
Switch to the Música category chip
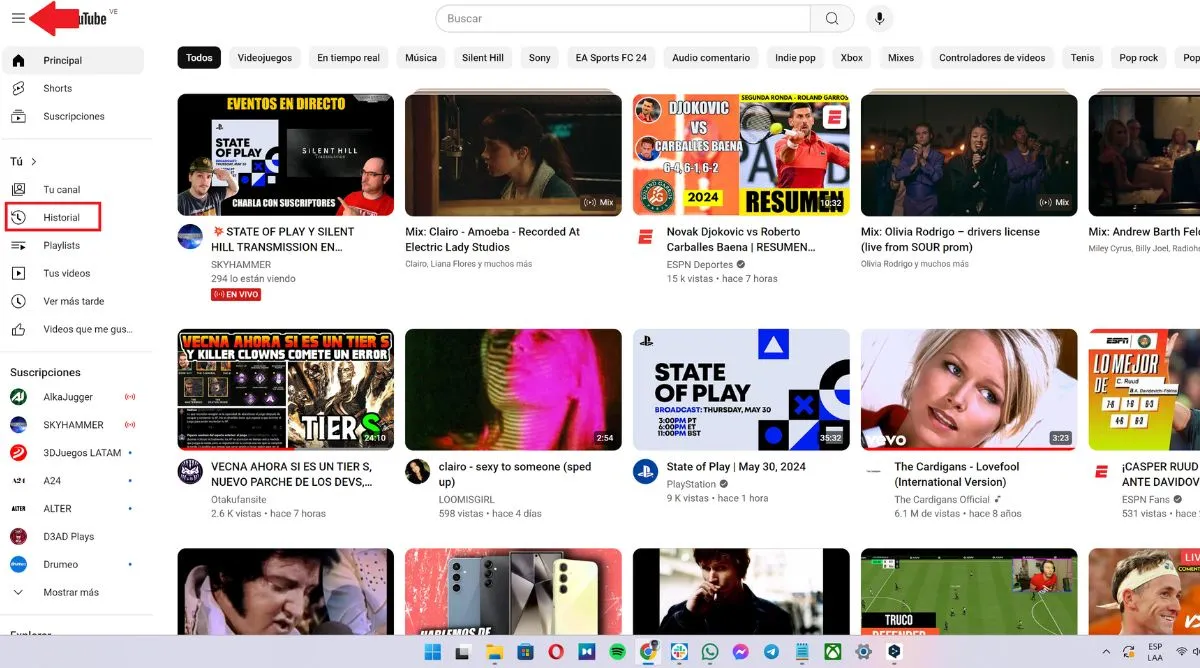(420, 57)
